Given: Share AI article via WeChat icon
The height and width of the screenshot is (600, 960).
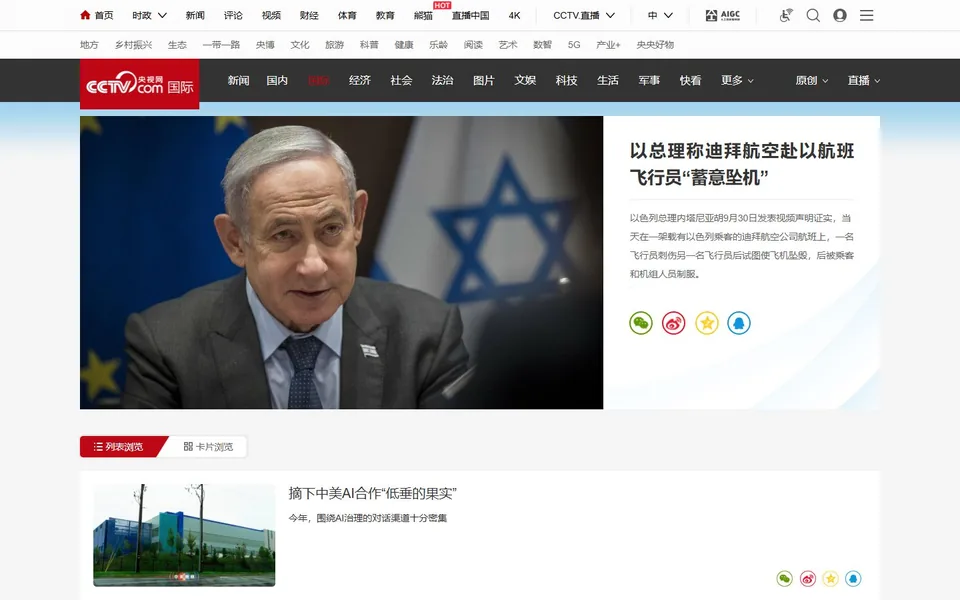Looking at the screenshot, I should click(784, 578).
